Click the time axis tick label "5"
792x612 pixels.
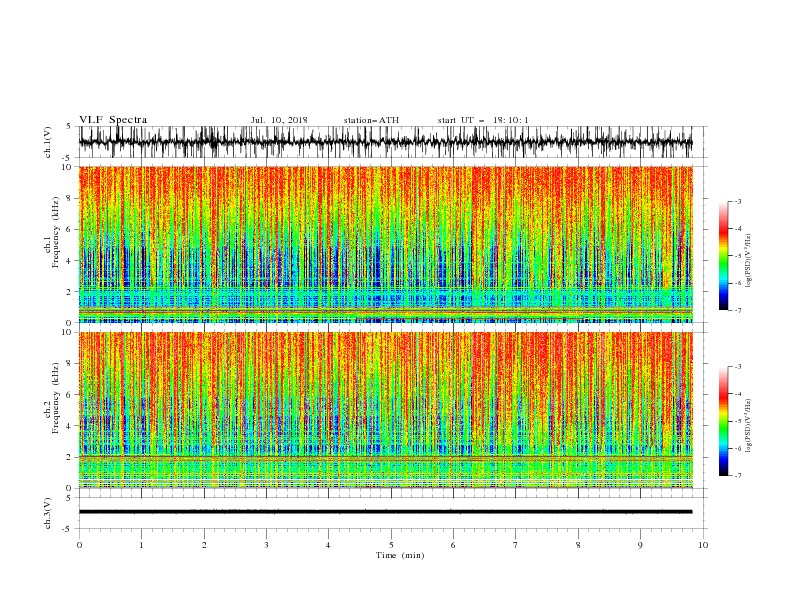pos(391,545)
